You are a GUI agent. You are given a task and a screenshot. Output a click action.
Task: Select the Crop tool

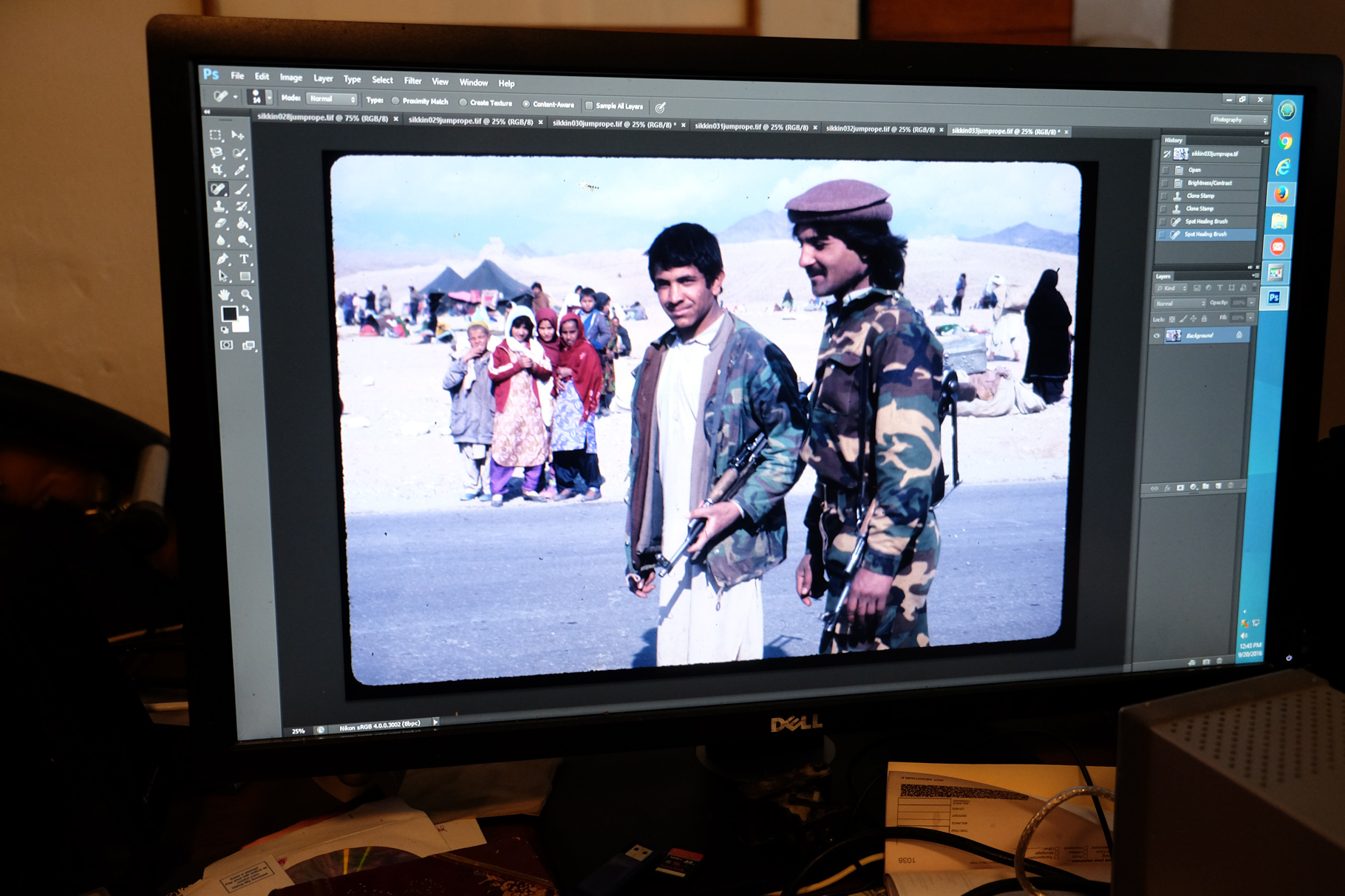click(217, 169)
